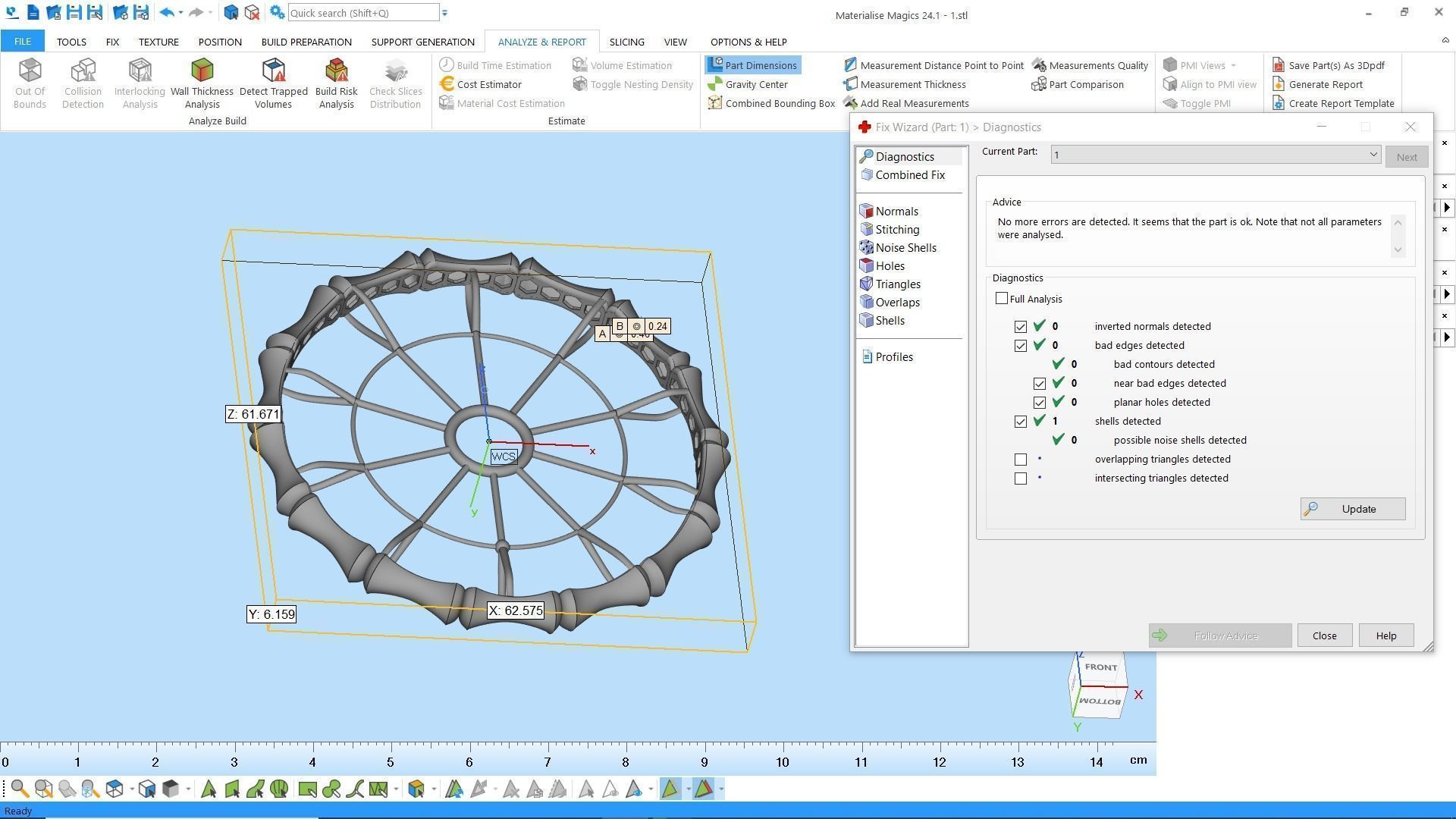Viewport: 1456px width, 819px height.
Task: Open Wall Thickness Analysis tool
Action: coord(202,83)
